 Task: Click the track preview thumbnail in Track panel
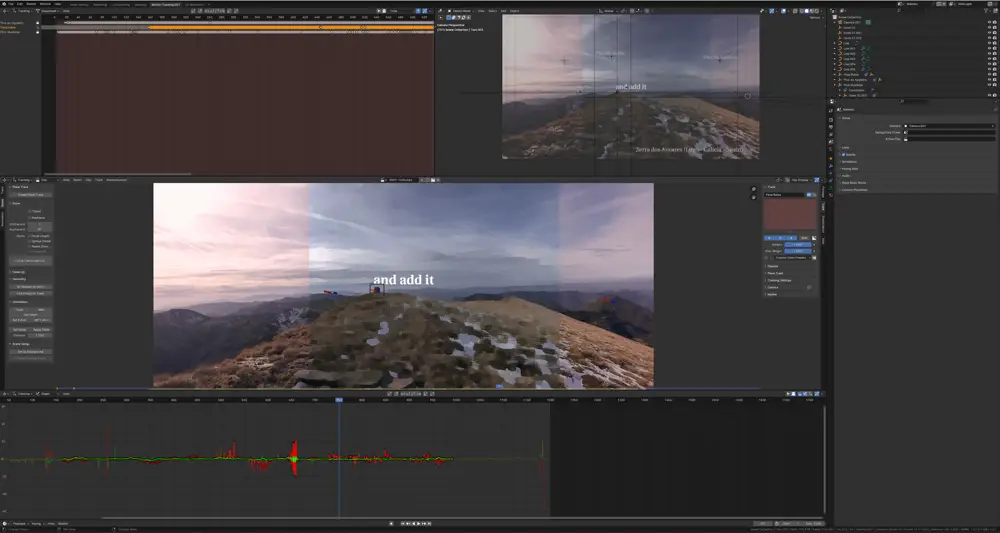coord(790,214)
